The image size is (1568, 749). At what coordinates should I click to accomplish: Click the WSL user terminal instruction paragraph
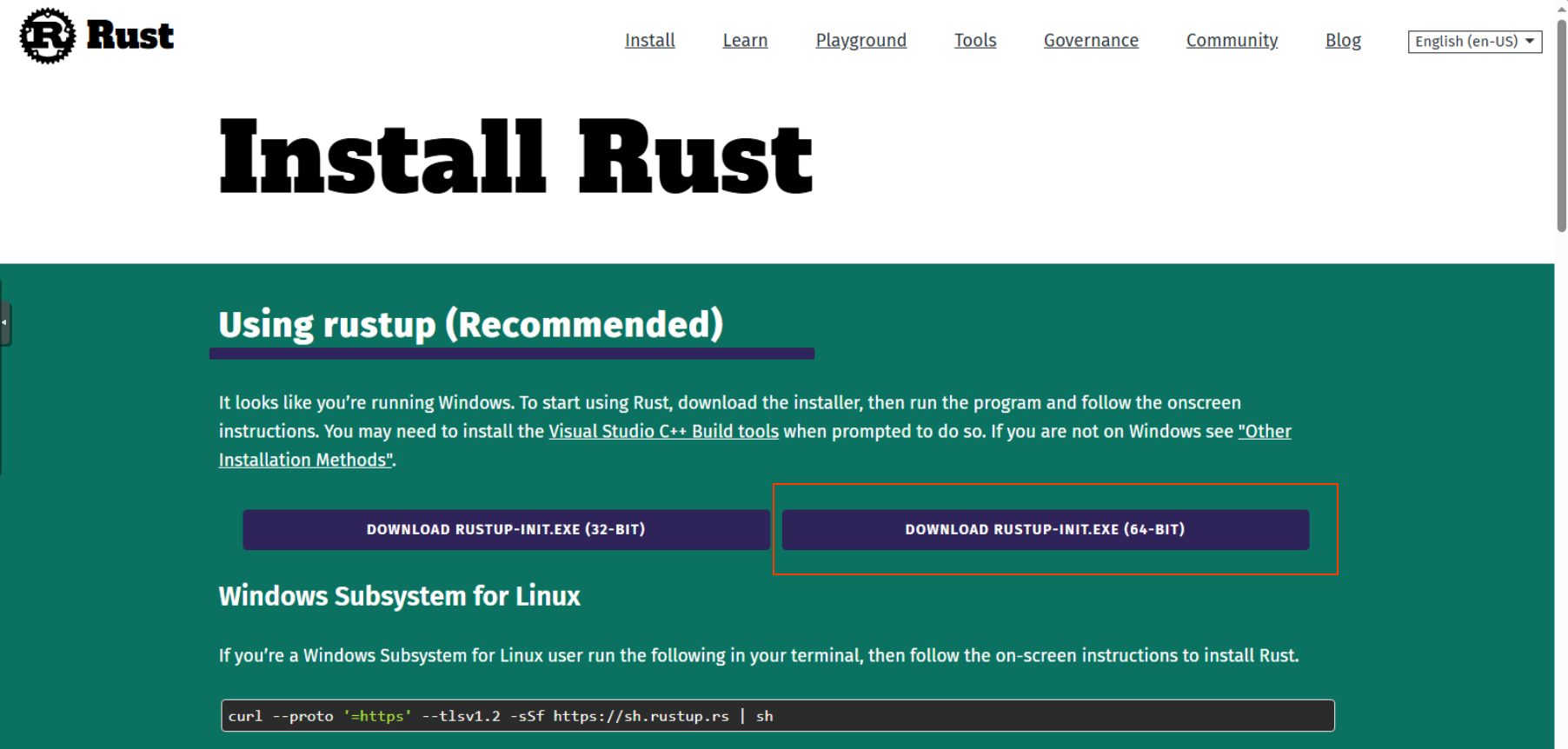[x=759, y=655]
